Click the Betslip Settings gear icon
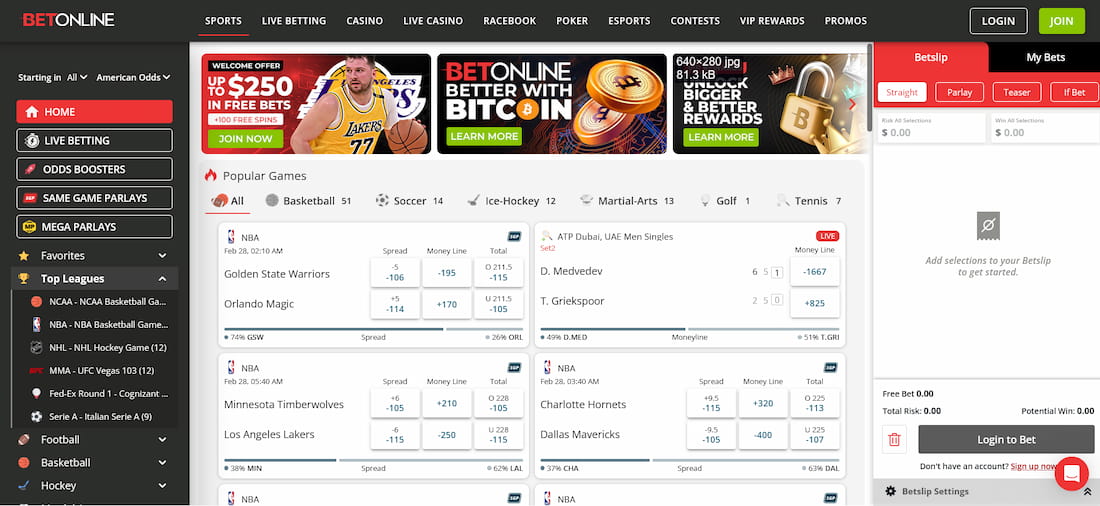 pos(891,491)
